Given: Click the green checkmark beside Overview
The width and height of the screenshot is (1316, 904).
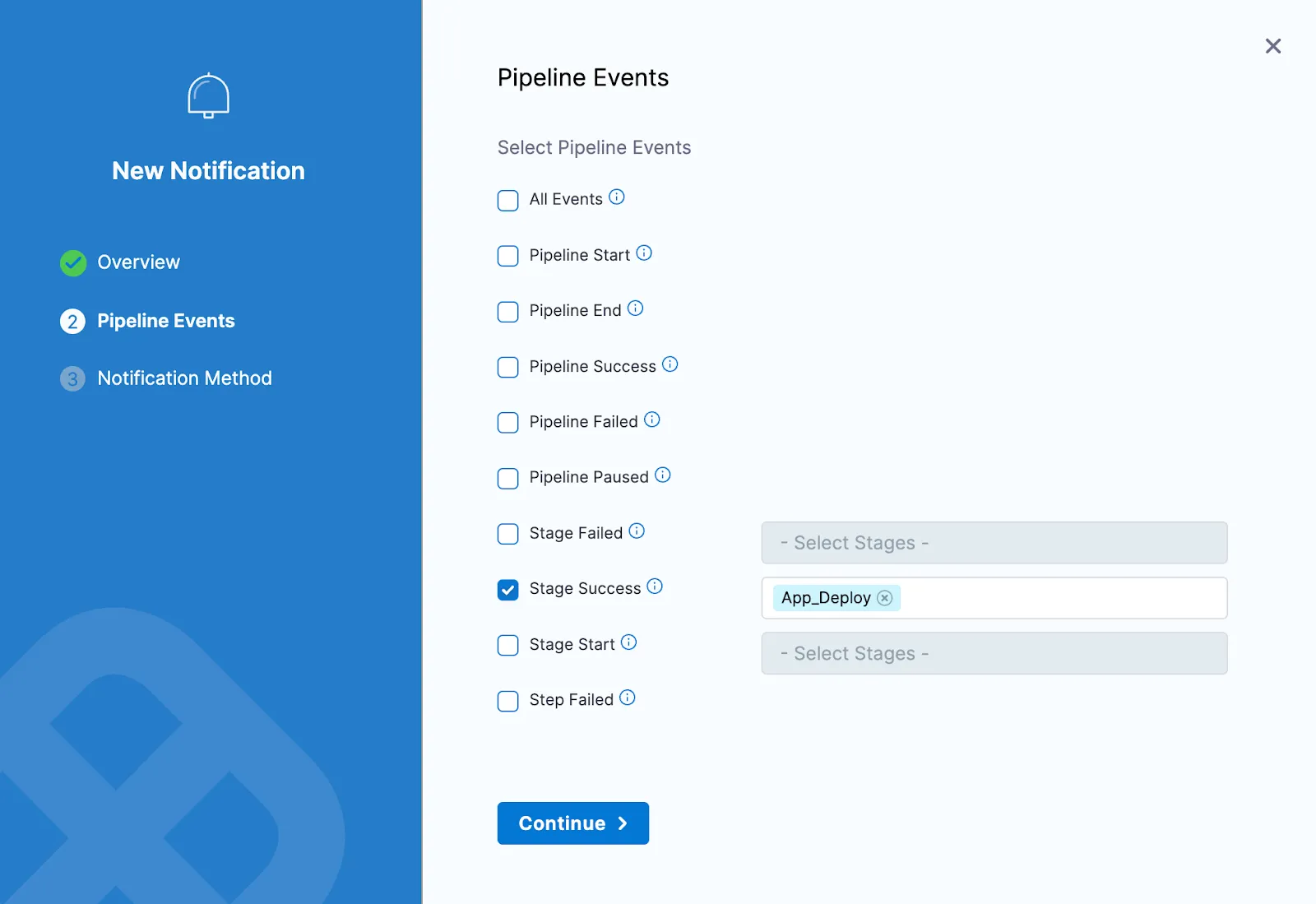Looking at the screenshot, I should pyautogui.click(x=72, y=262).
